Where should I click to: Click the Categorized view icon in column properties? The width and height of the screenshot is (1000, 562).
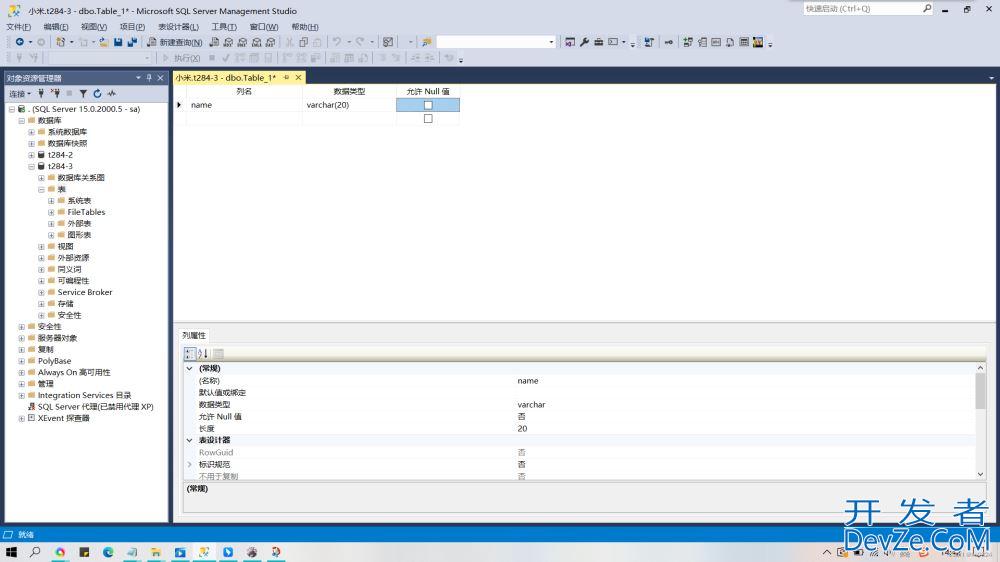(x=189, y=353)
